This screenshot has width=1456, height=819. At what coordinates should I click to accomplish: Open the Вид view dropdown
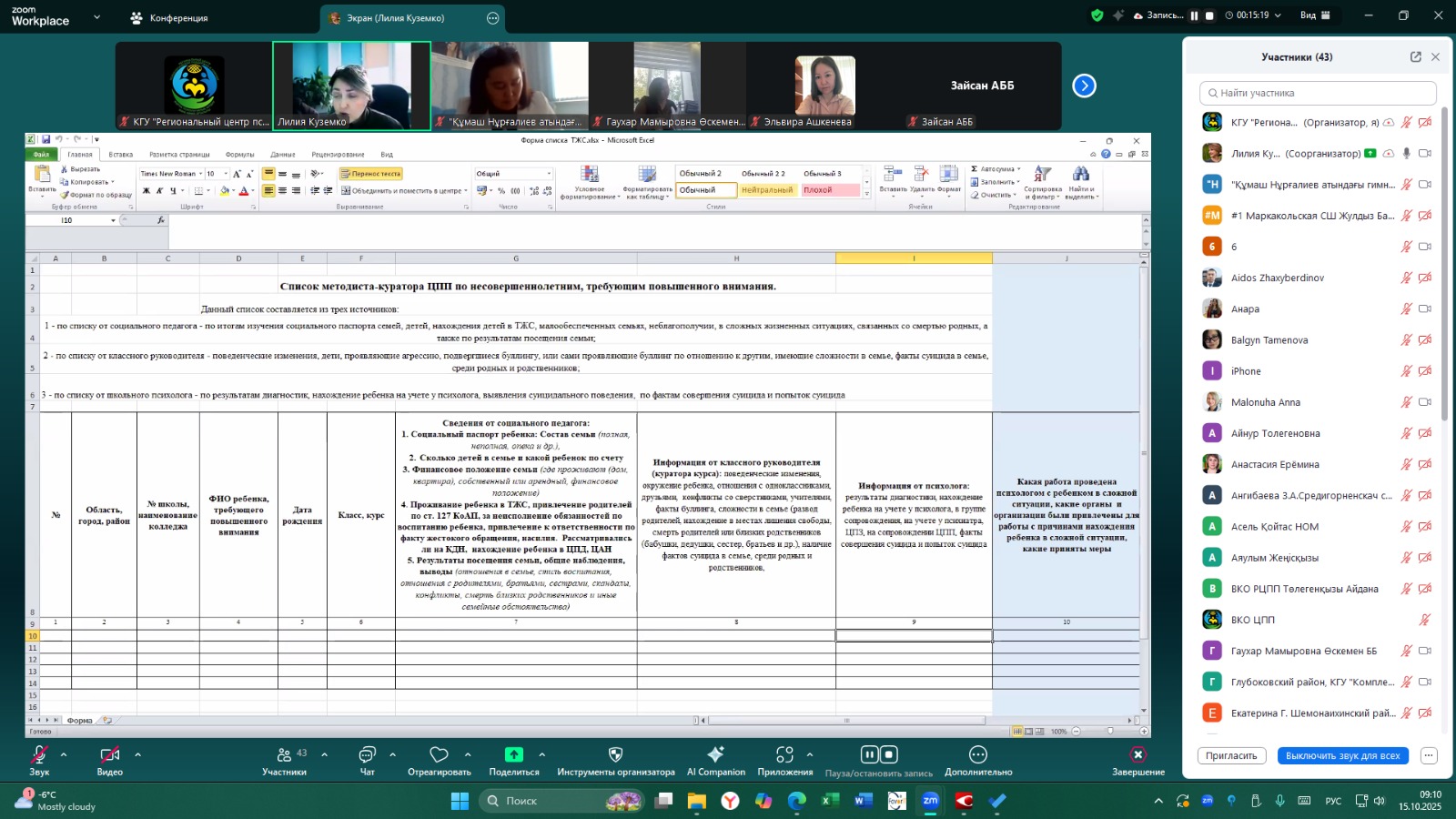click(x=1315, y=15)
